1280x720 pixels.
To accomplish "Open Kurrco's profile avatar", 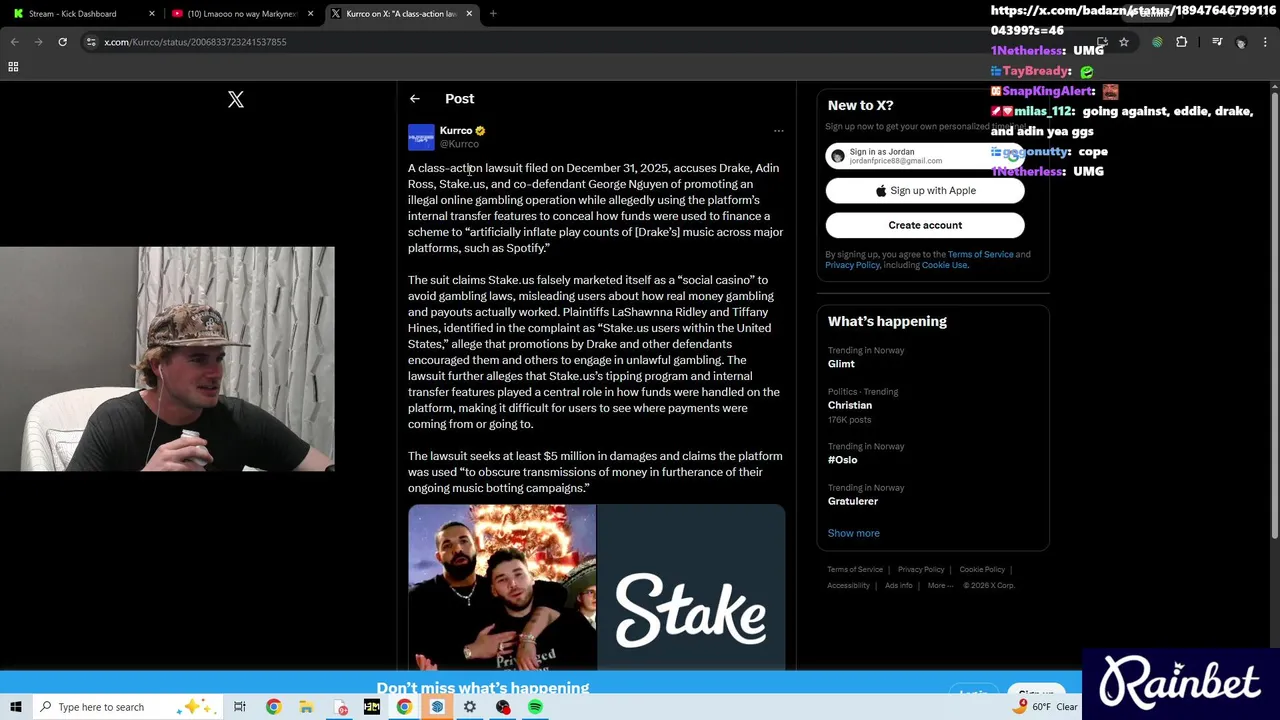I will coord(421,137).
